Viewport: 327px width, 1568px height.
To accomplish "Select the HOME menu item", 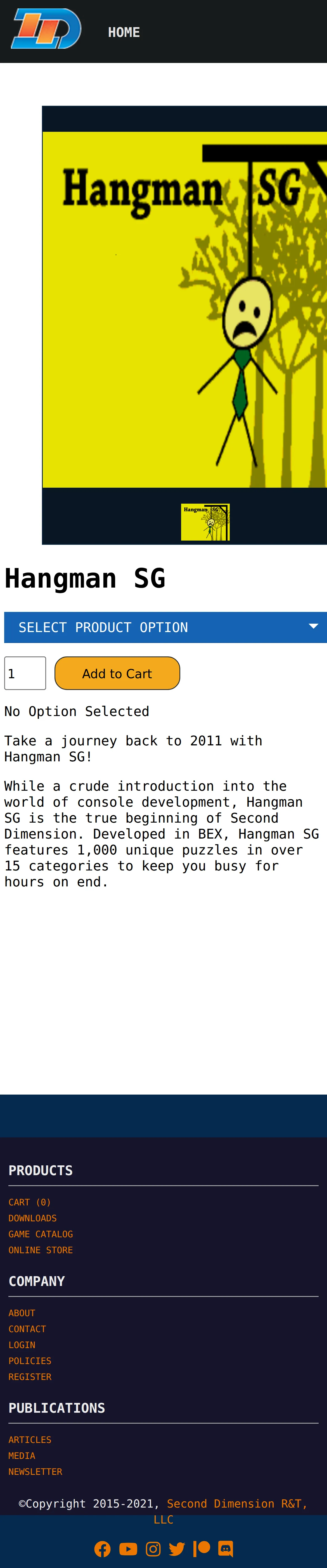I will [124, 32].
